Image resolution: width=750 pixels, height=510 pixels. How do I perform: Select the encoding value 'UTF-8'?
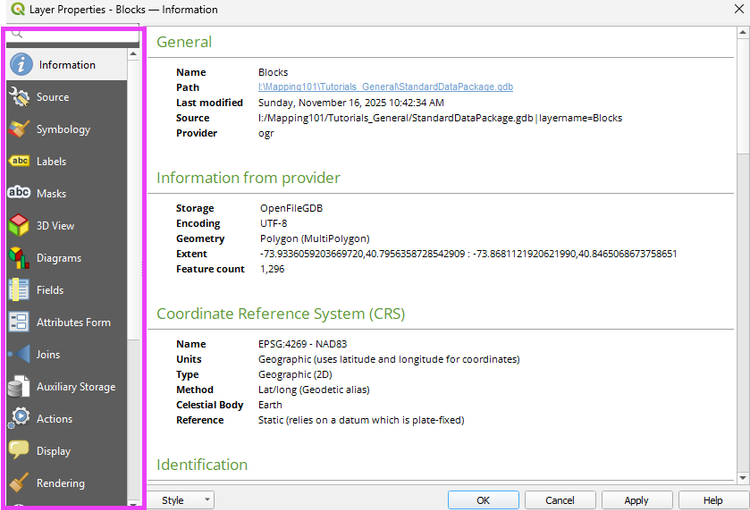(x=274, y=223)
